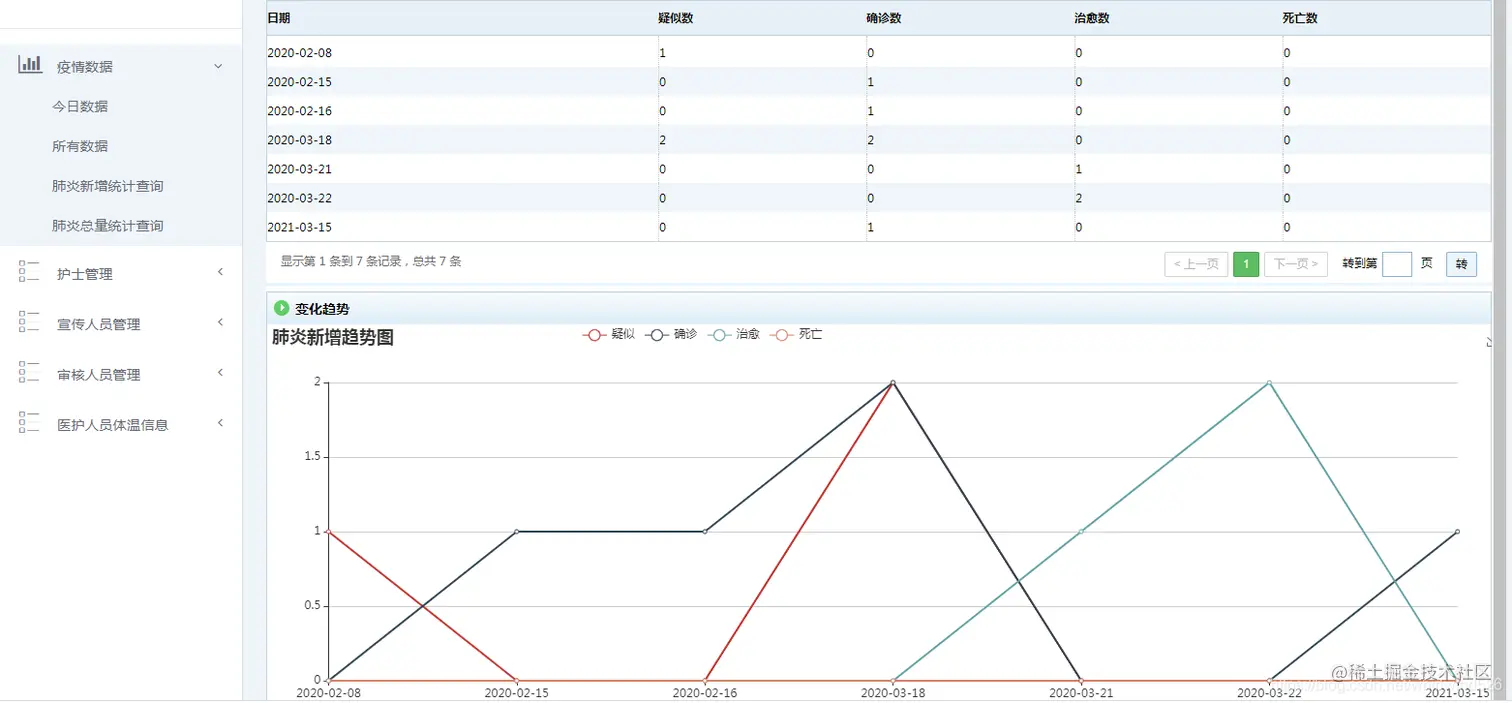The image size is (1512, 703).
Task: Toggle the 疑似 series in chart legend
Action: [609, 335]
